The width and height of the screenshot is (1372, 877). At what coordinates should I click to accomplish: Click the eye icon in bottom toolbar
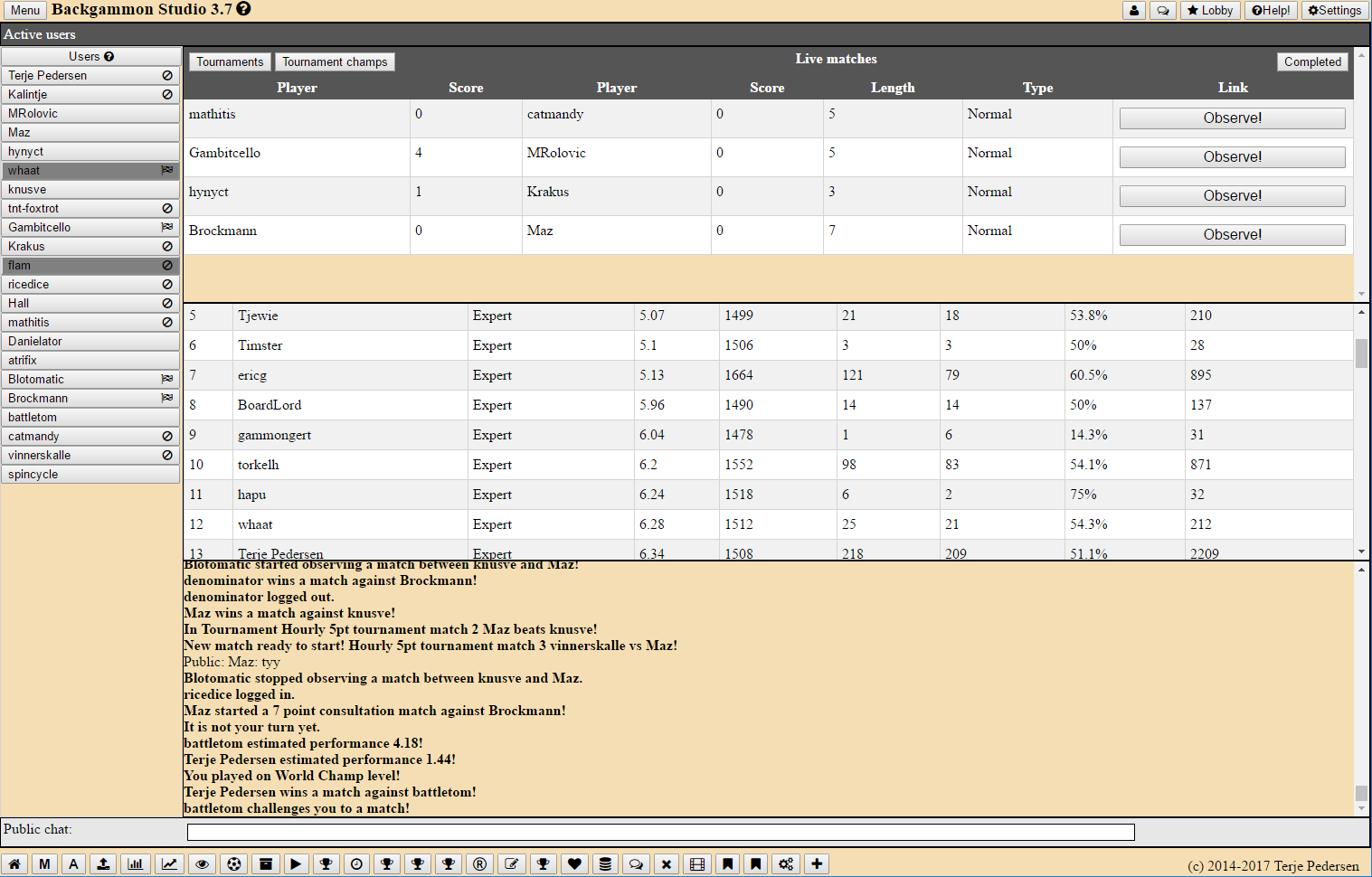point(202,864)
